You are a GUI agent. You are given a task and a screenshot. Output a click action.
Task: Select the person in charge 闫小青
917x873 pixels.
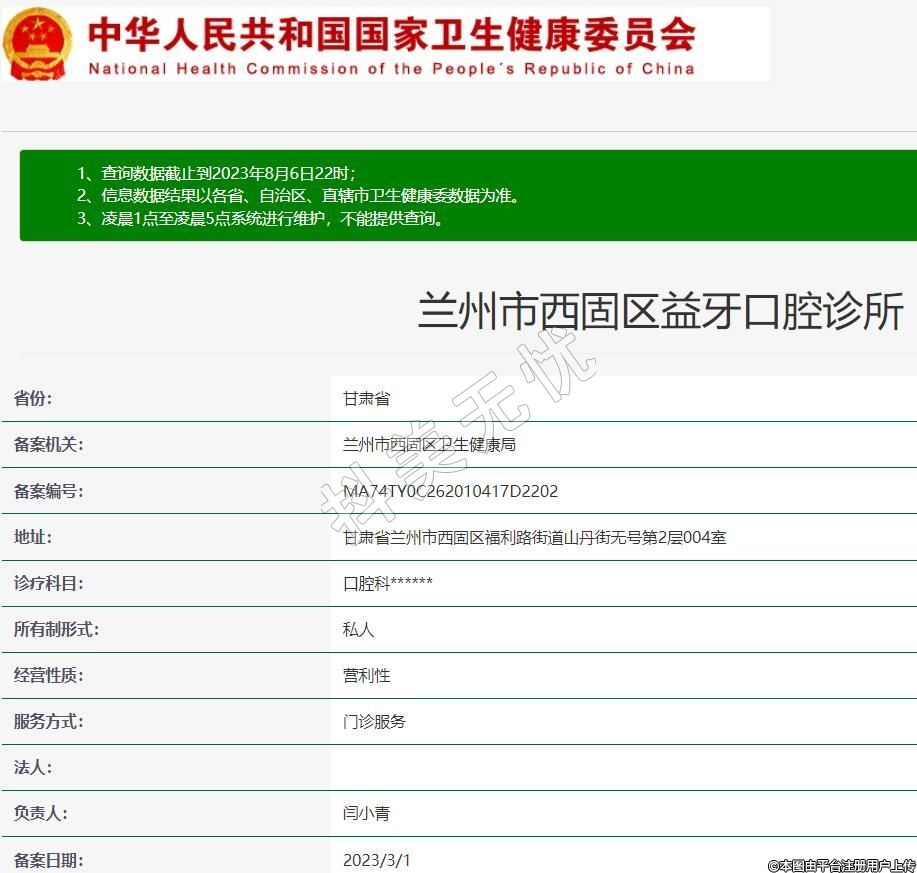(x=366, y=813)
